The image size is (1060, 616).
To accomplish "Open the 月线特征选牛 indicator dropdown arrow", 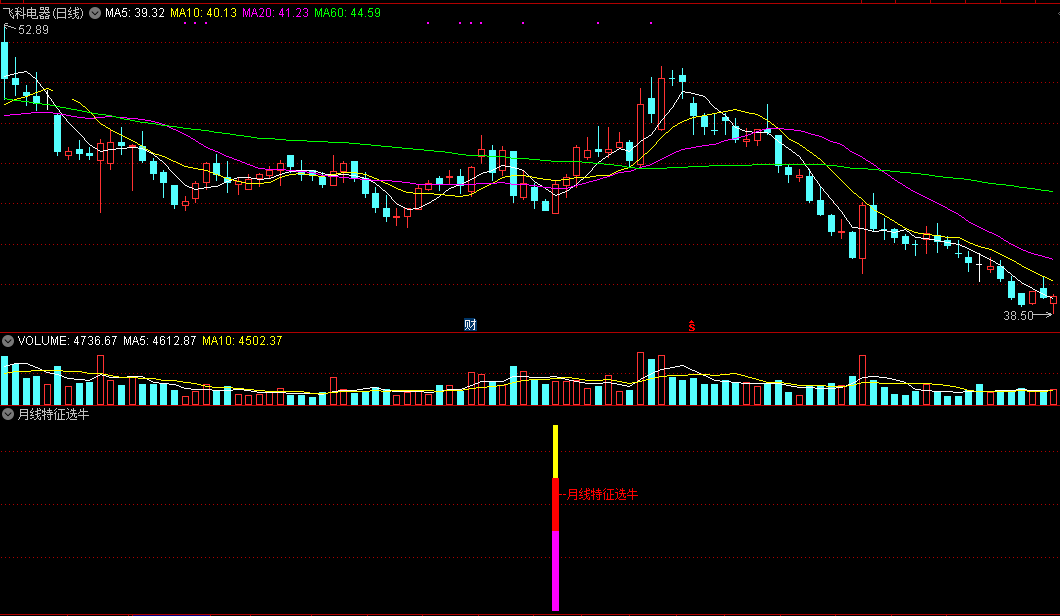I will click(x=7, y=414).
